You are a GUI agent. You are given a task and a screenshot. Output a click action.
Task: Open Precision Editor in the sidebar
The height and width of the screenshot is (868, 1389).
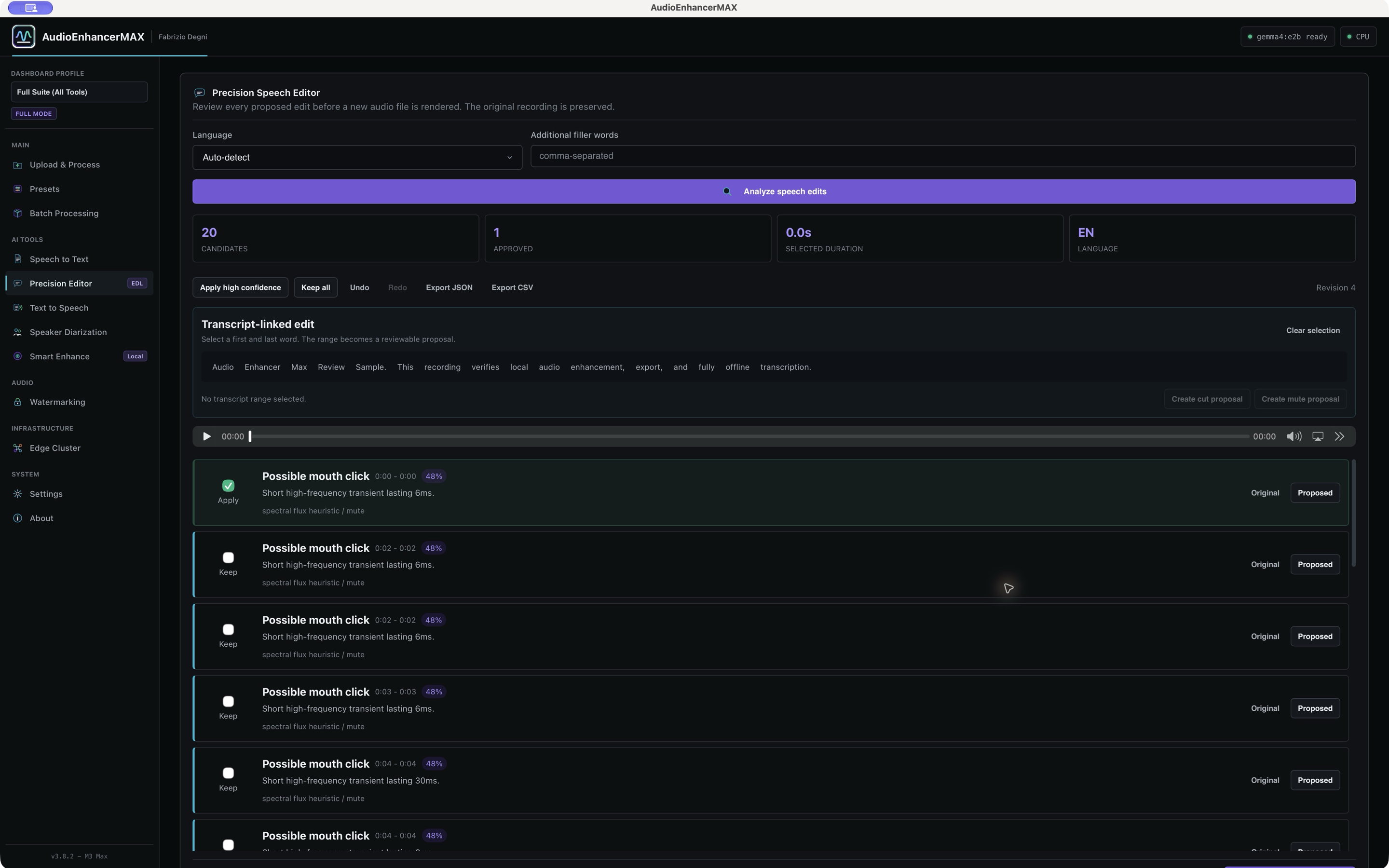click(x=79, y=284)
